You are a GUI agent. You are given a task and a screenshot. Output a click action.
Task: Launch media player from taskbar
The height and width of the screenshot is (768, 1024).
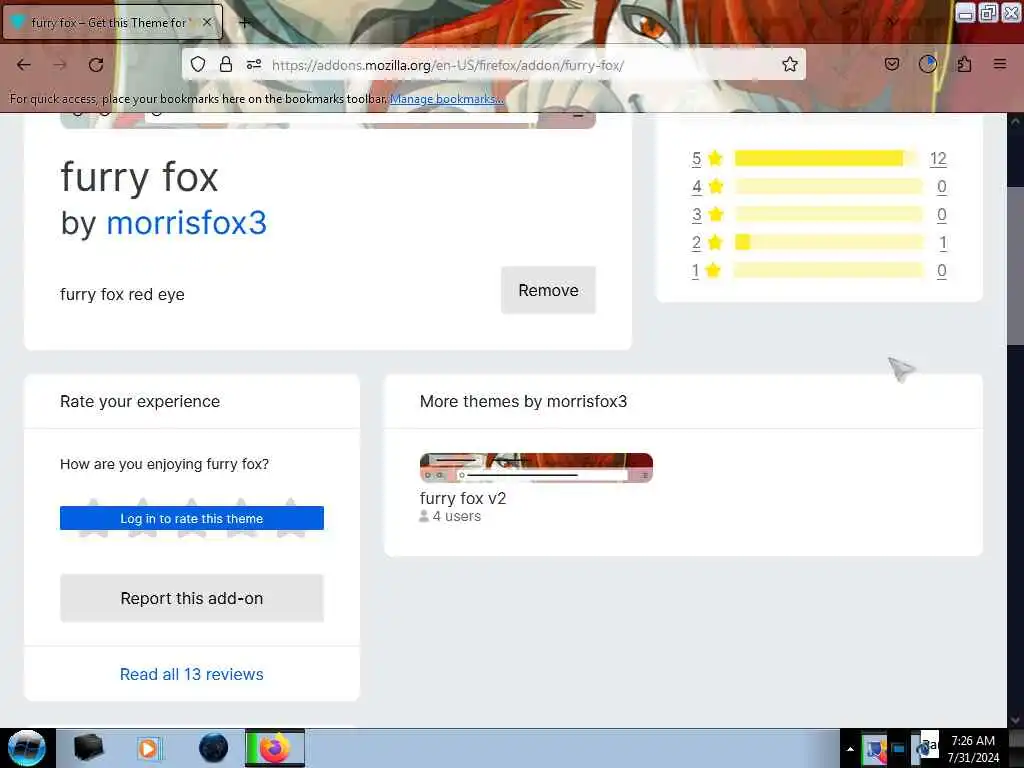[x=149, y=748]
